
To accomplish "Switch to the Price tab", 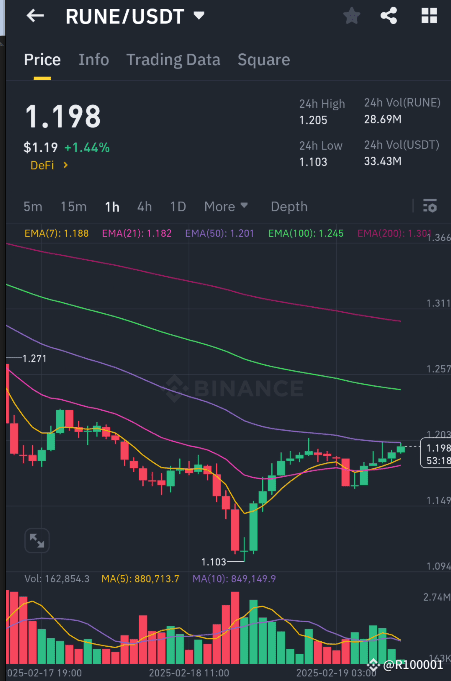I will pos(42,60).
